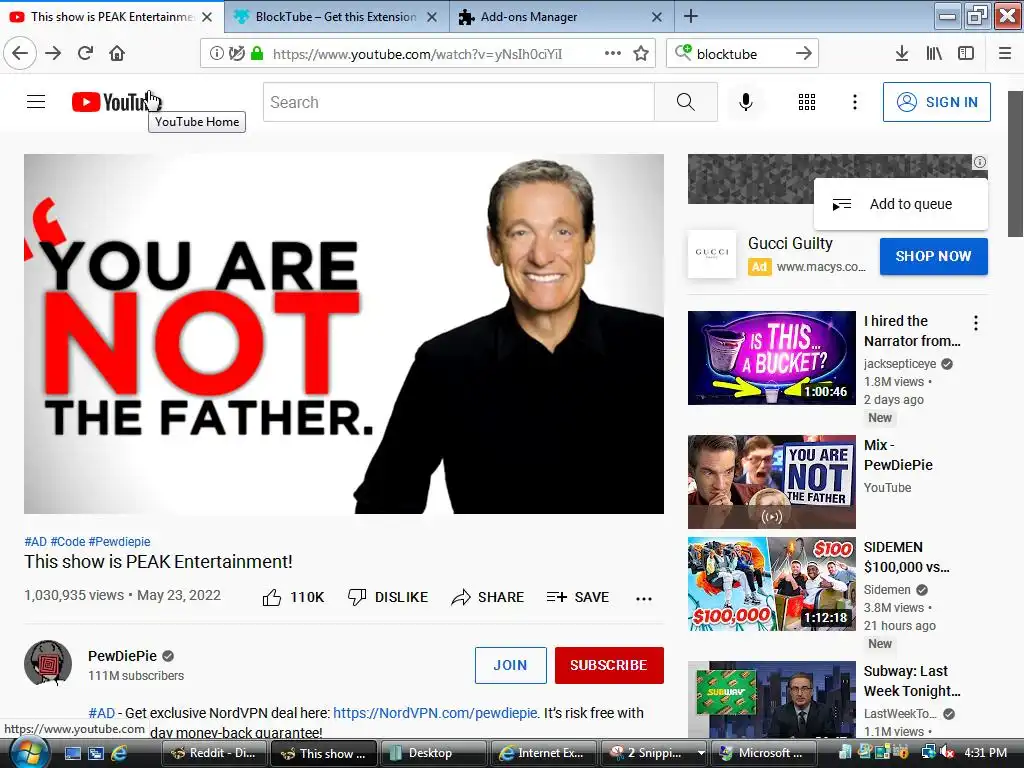Screen dimensions: 1024x768
Task: Choose Add to queue from the popup
Action: click(901, 204)
